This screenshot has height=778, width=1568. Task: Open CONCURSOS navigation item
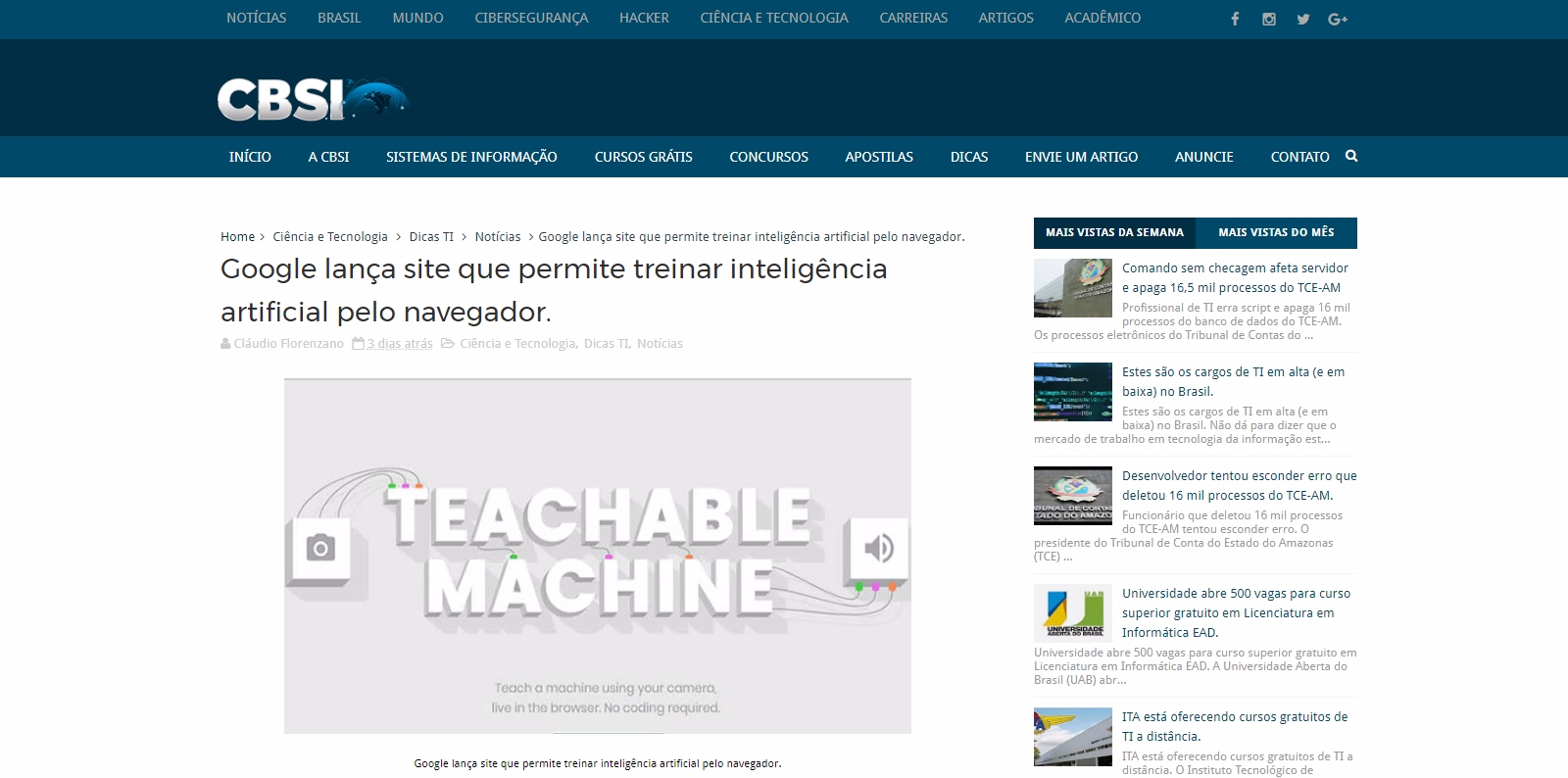click(x=768, y=157)
